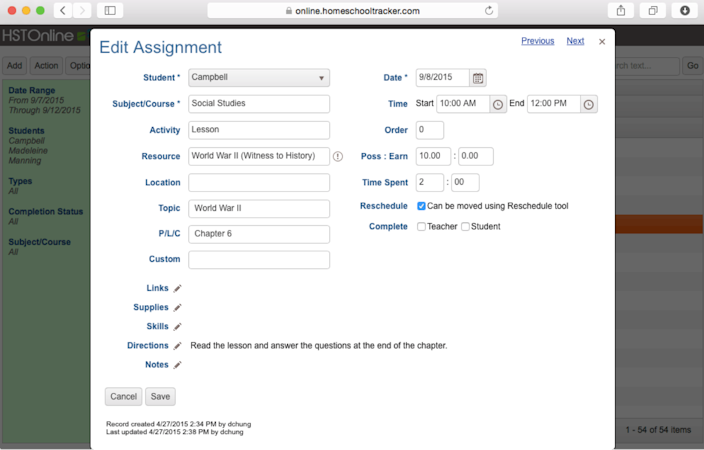Click the Directions text about reading the lesson

(319, 346)
